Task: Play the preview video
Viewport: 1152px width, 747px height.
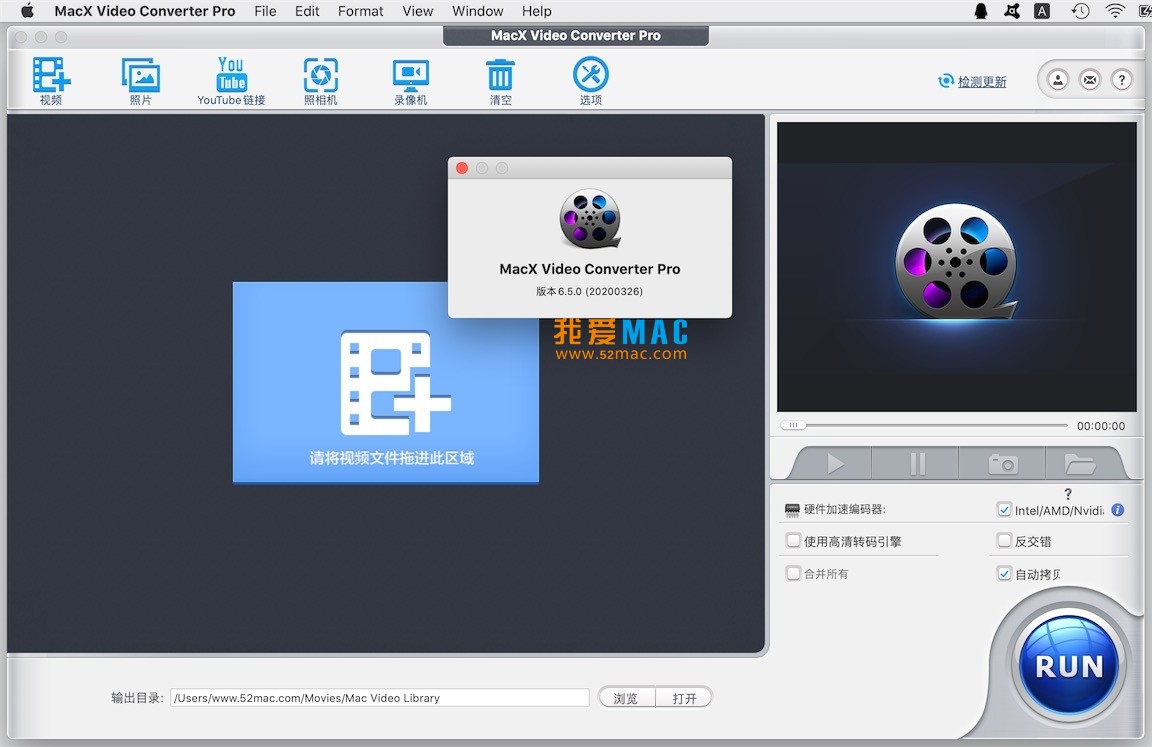Action: (x=835, y=464)
